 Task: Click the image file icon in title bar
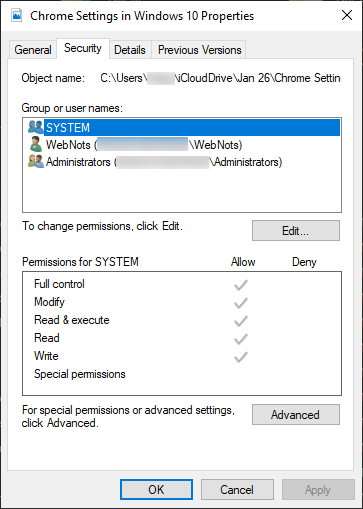[x=17, y=15]
